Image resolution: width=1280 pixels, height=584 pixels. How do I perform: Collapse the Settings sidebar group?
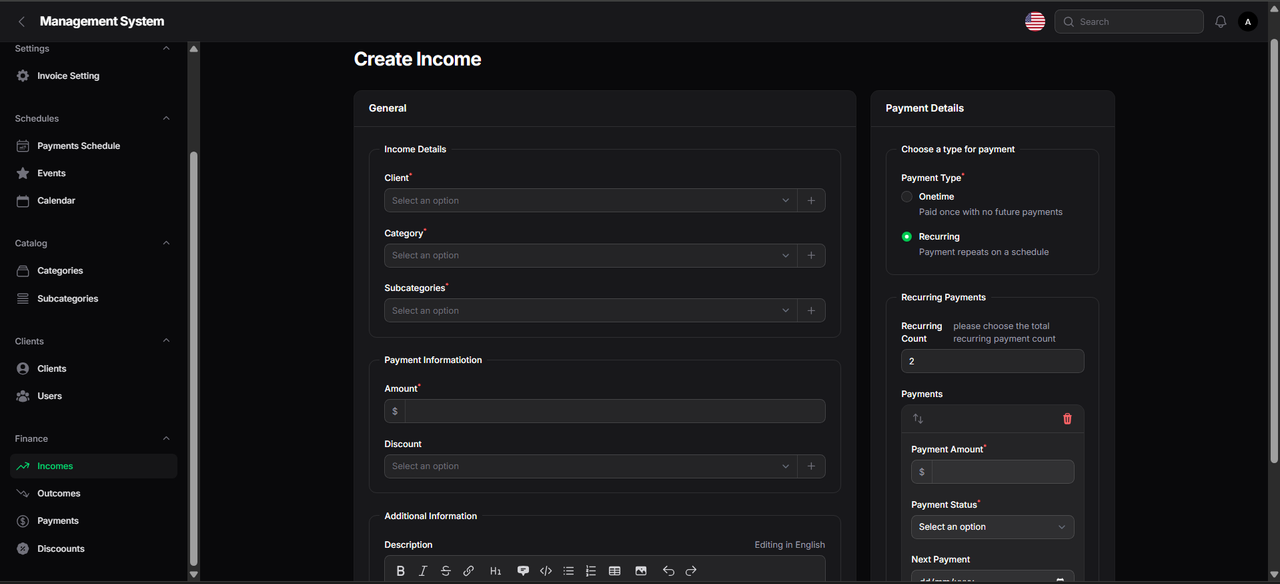pos(166,49)
